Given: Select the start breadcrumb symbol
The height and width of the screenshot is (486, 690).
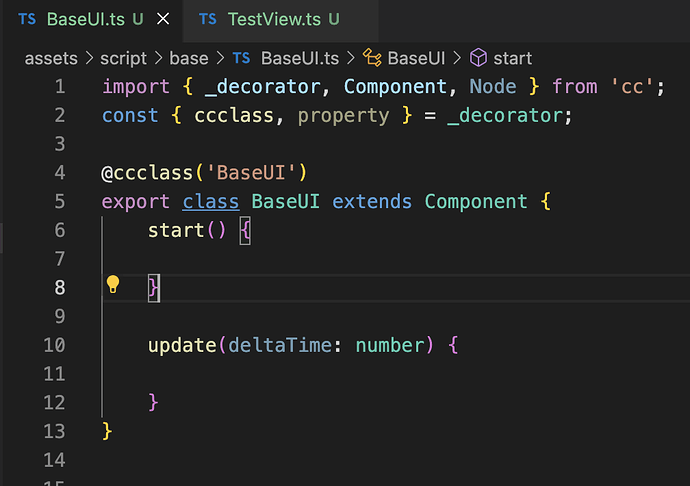Looking at the screenshot, I should pos(513,58).
